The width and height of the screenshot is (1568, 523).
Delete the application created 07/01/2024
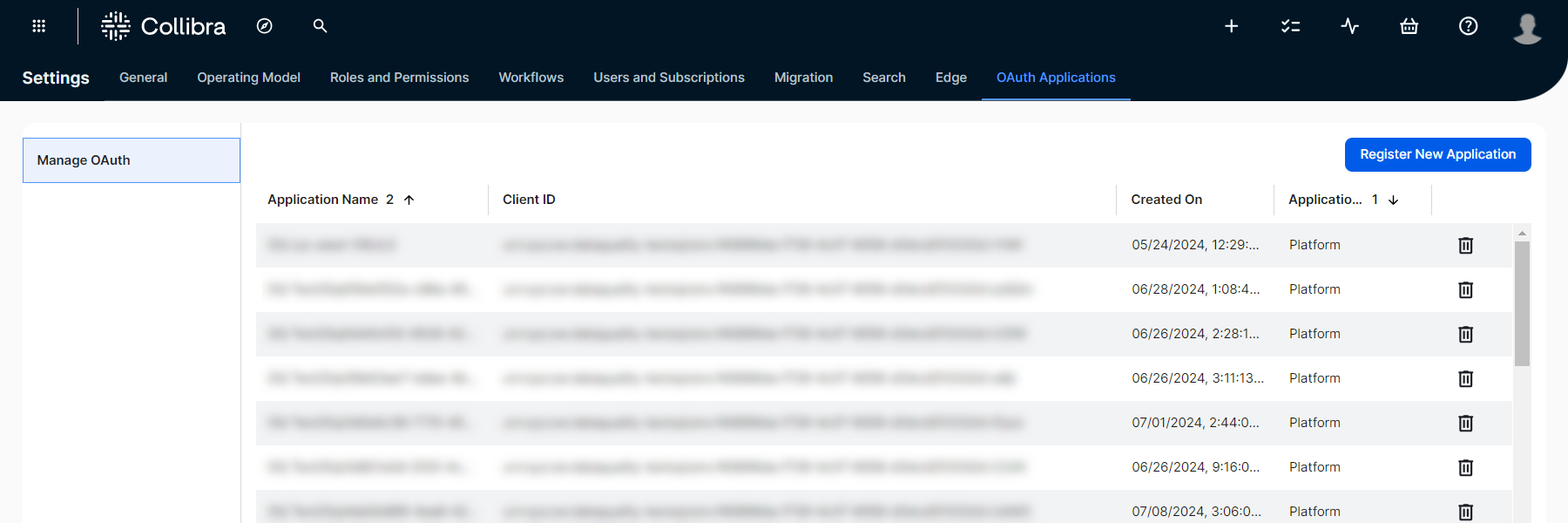(1465, 424)
